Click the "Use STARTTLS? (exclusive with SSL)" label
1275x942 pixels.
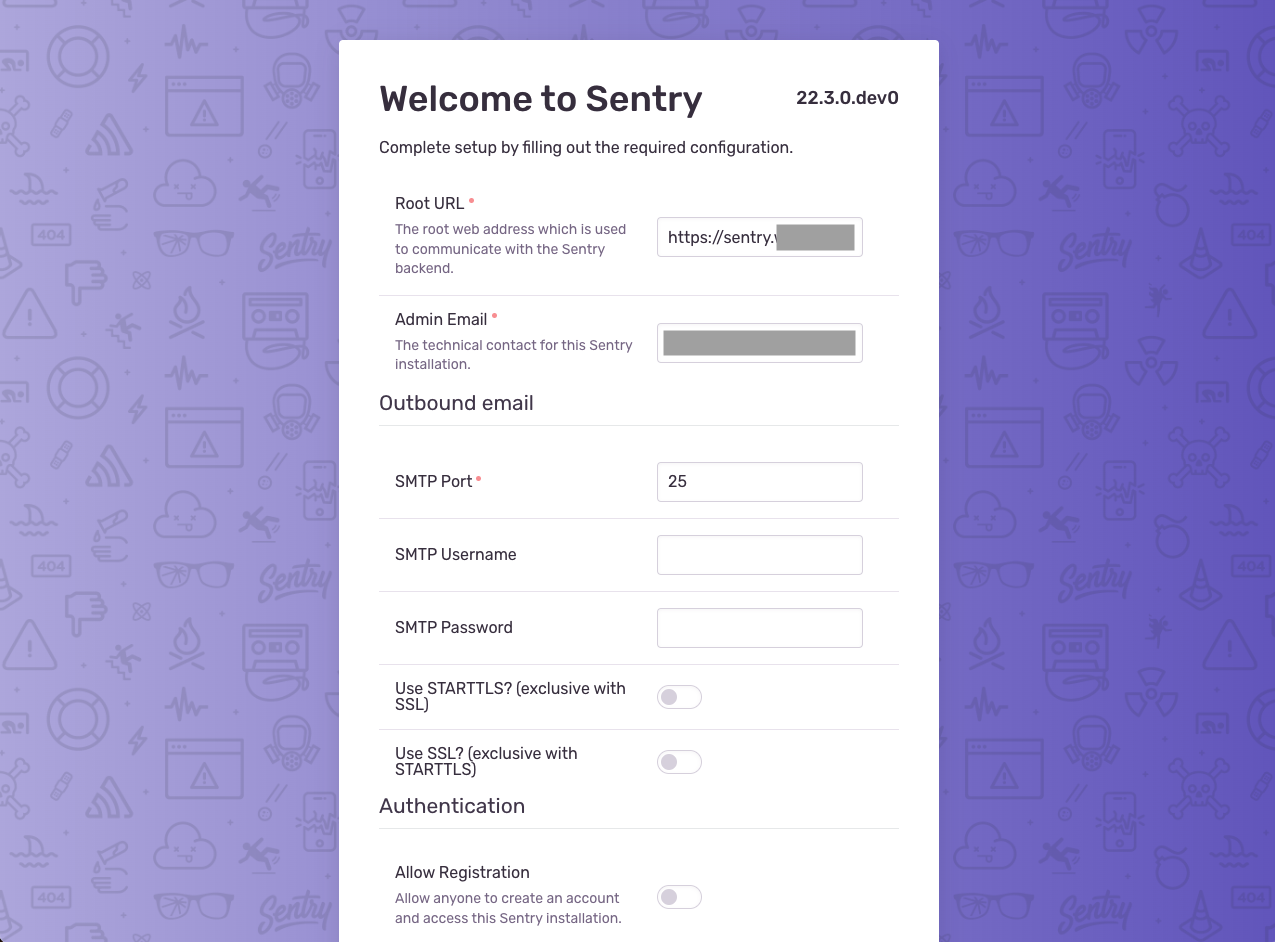[x=510, y=696]
